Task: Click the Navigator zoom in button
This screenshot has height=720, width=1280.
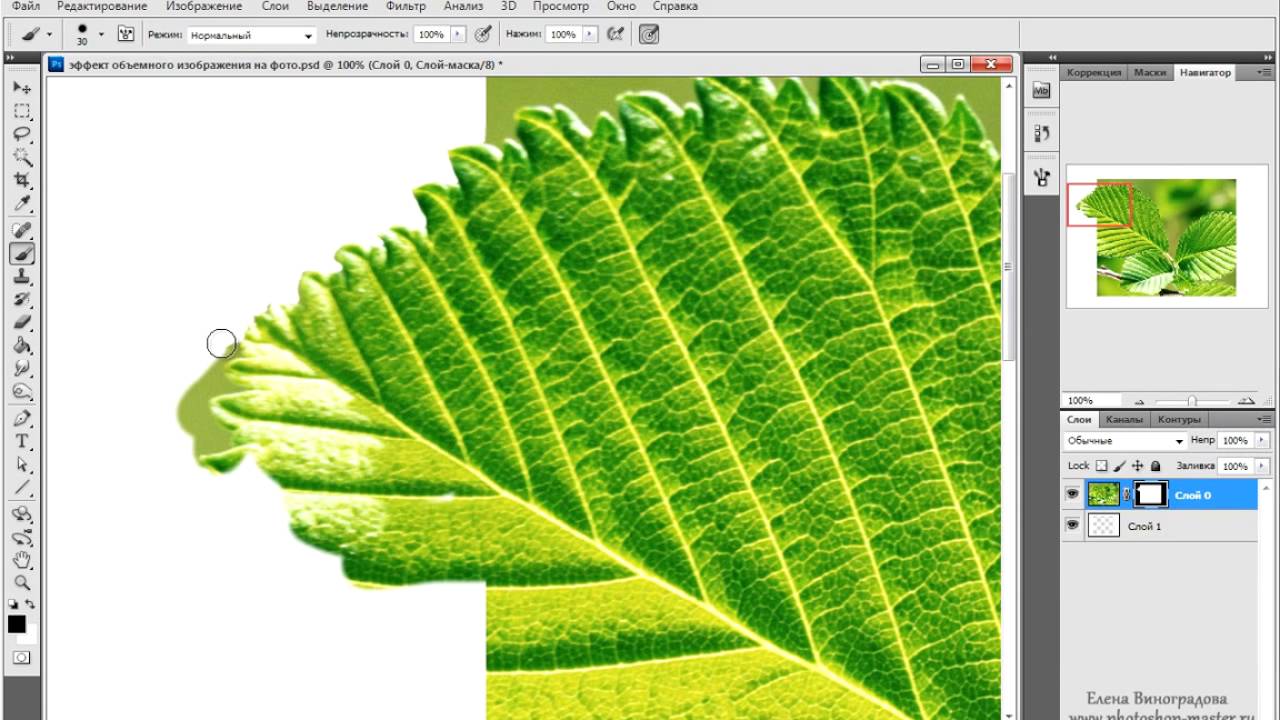Action: tap(1247, 401)
